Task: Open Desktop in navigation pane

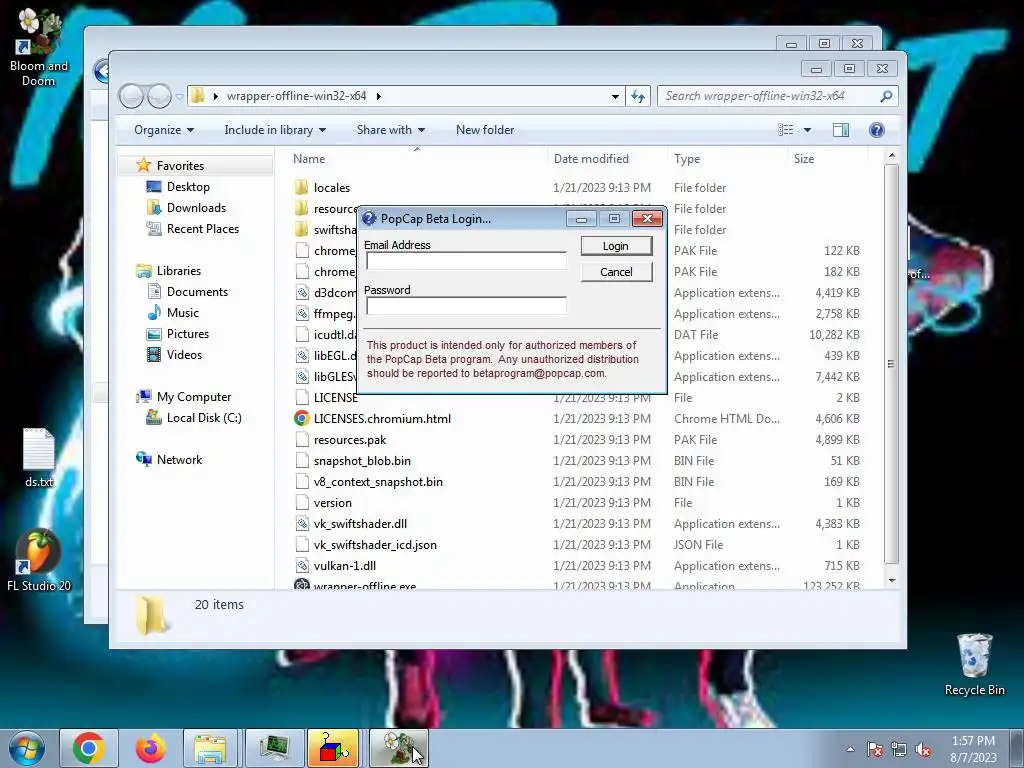Action: pyautogui.click(x=188, y=187)
